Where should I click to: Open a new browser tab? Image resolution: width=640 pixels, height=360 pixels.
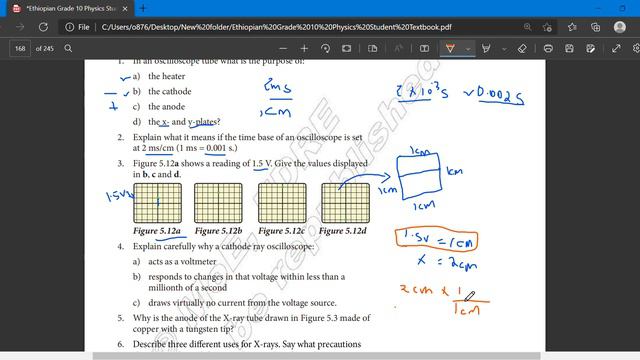[x=143, y=8]
